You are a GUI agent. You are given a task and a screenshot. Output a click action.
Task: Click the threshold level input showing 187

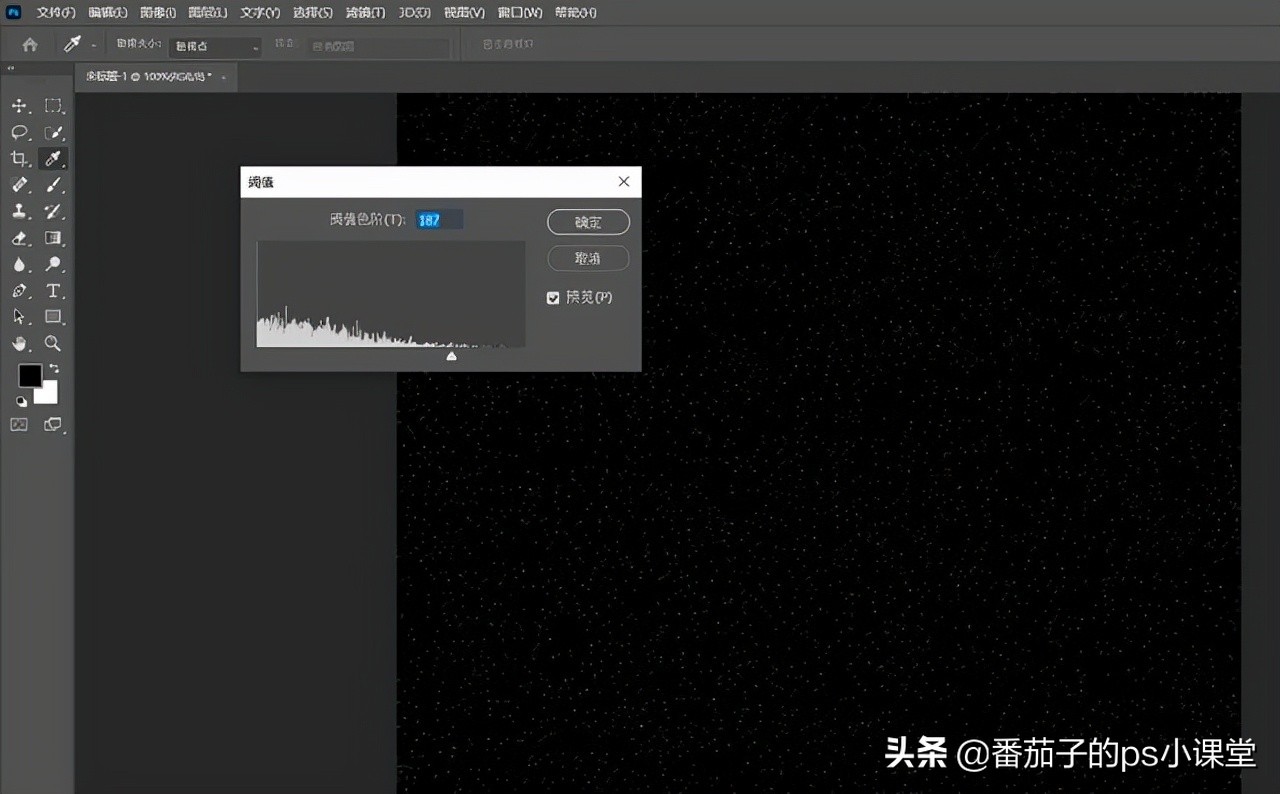coord(440,219)
